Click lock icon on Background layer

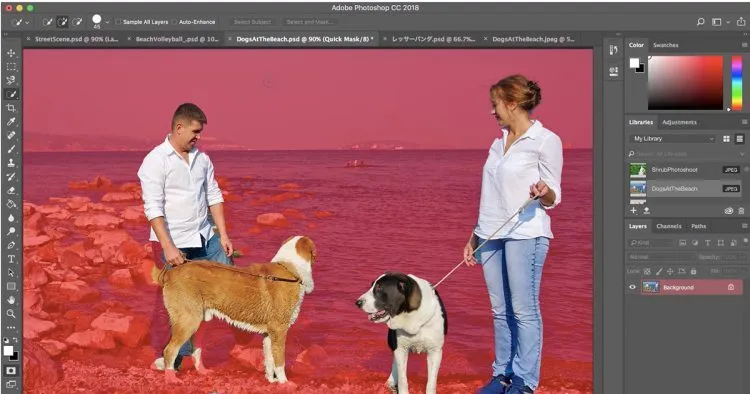pyautogui.click(x=731, y=287)
